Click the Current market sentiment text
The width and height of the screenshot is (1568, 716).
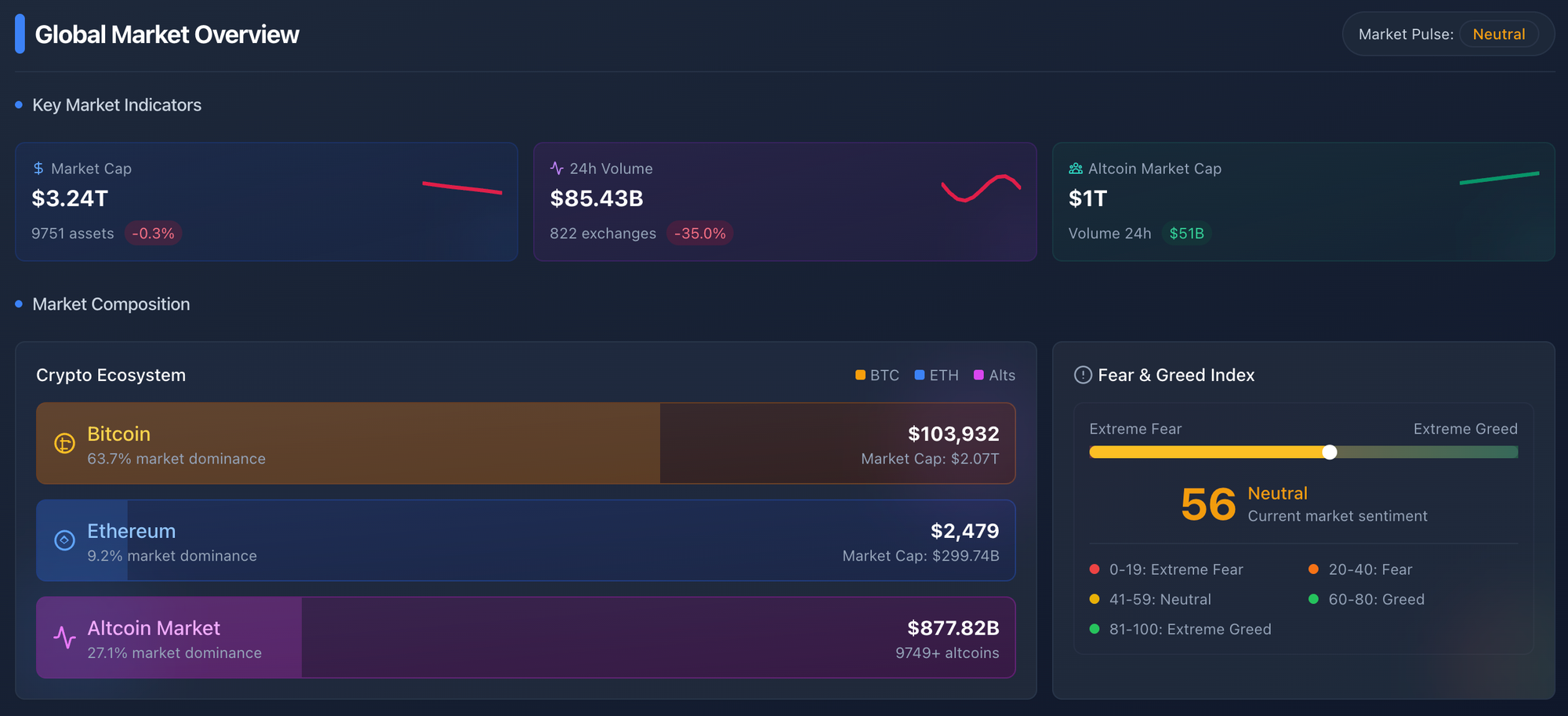point(1338,516)
